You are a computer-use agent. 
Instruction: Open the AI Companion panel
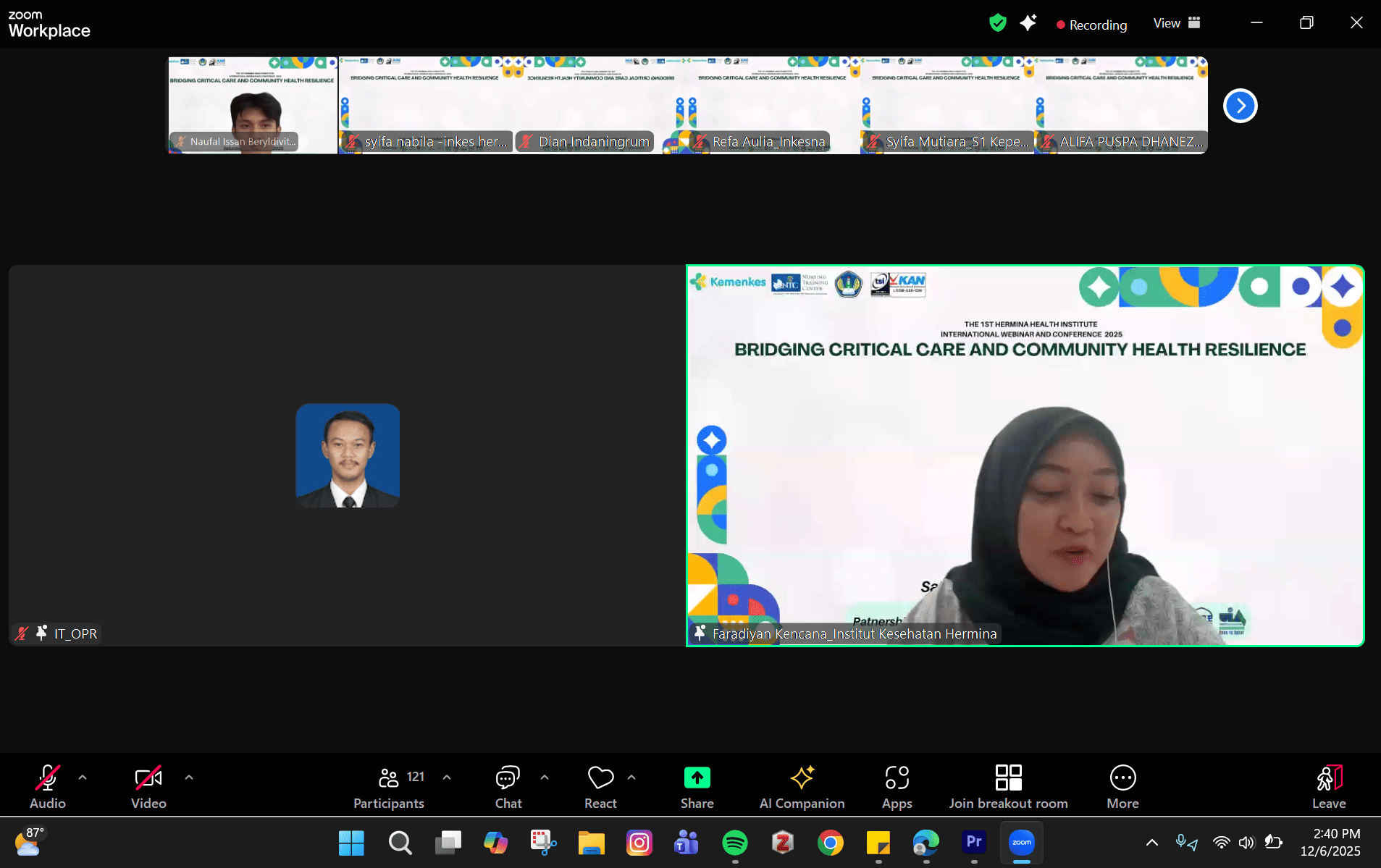[802, 786]
